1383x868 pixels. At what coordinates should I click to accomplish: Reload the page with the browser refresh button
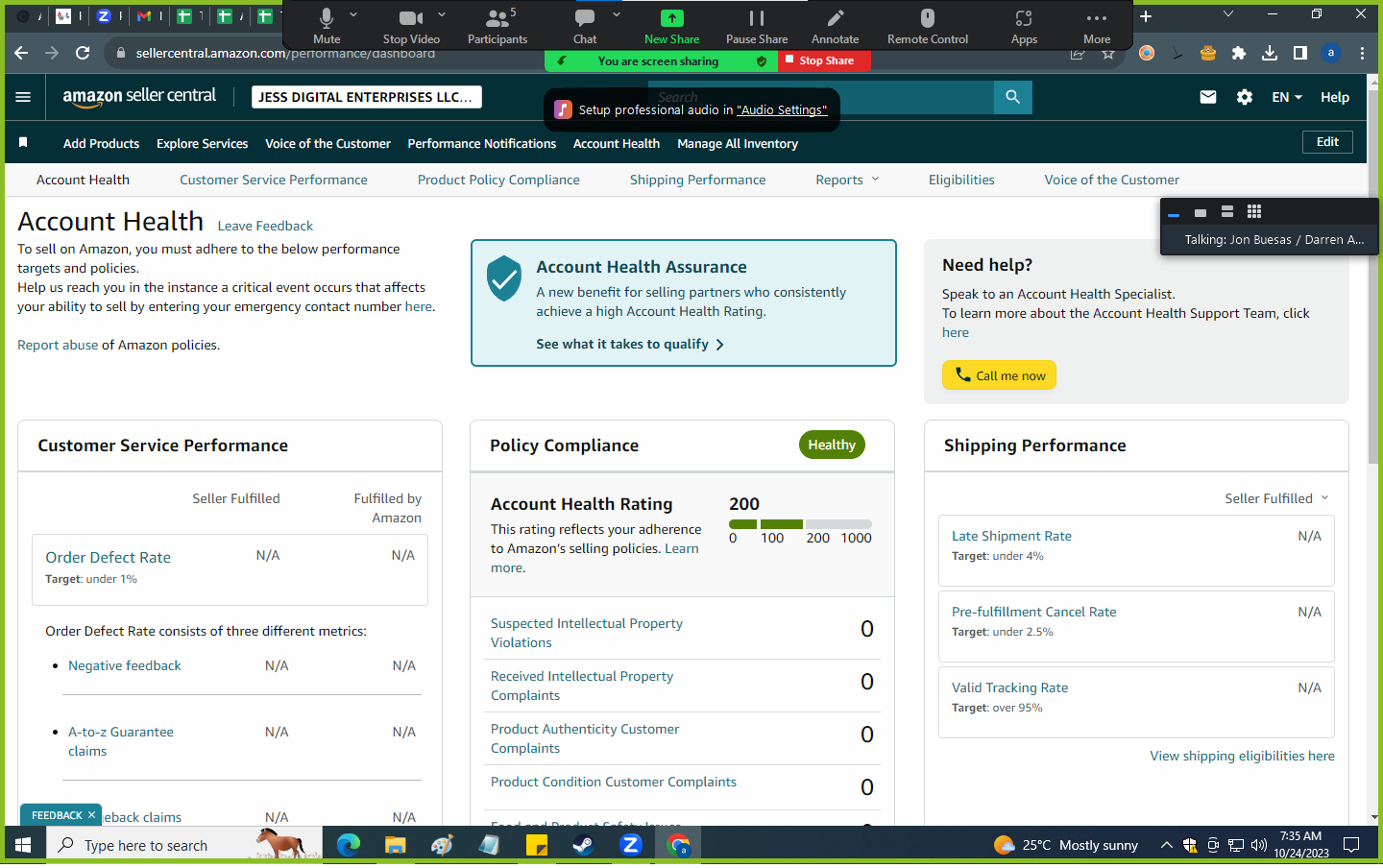coord(83,54)
